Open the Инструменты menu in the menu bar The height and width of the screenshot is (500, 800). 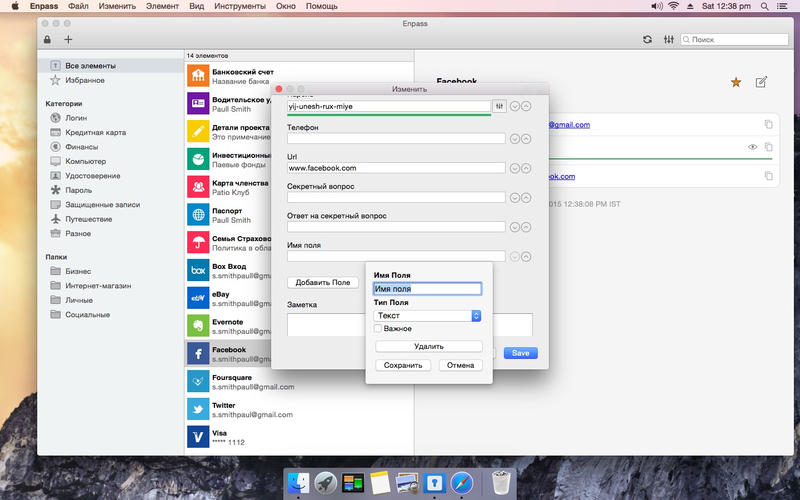[240, 7]
